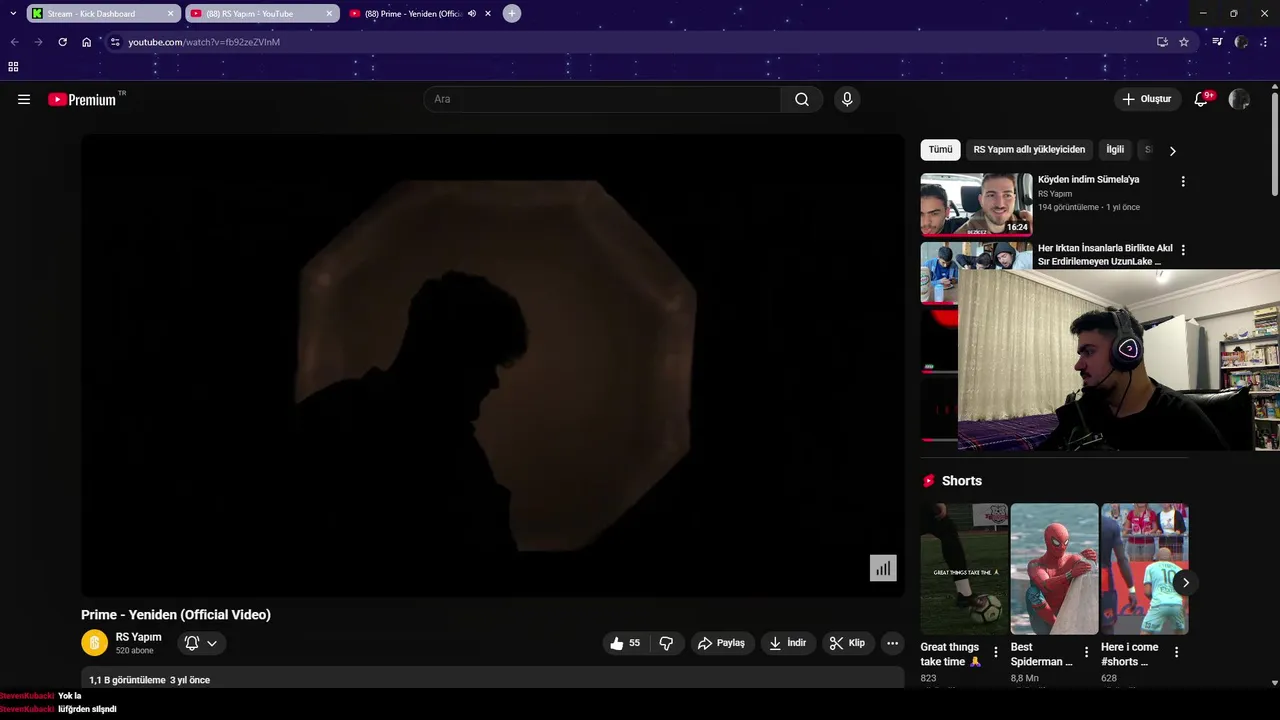Screen dimensions: 1280x720
Task: Open the Best Spiderman short thumbnail
Action: (x=1054, y=568)
